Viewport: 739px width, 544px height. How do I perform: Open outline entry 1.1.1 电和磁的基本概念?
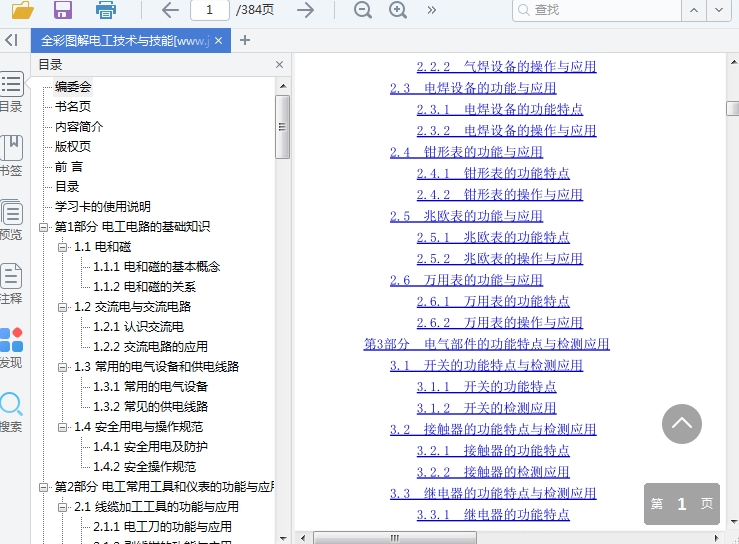click(156, 267)
